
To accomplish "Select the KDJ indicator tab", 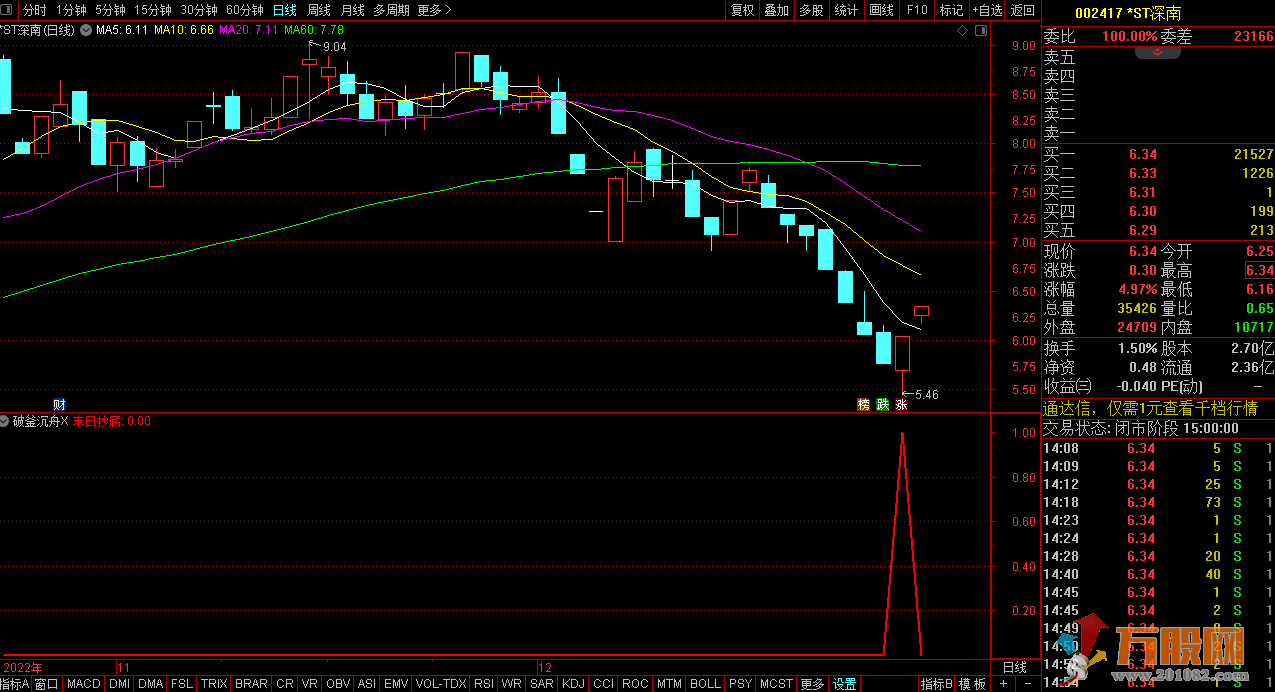I will point(573,684).
